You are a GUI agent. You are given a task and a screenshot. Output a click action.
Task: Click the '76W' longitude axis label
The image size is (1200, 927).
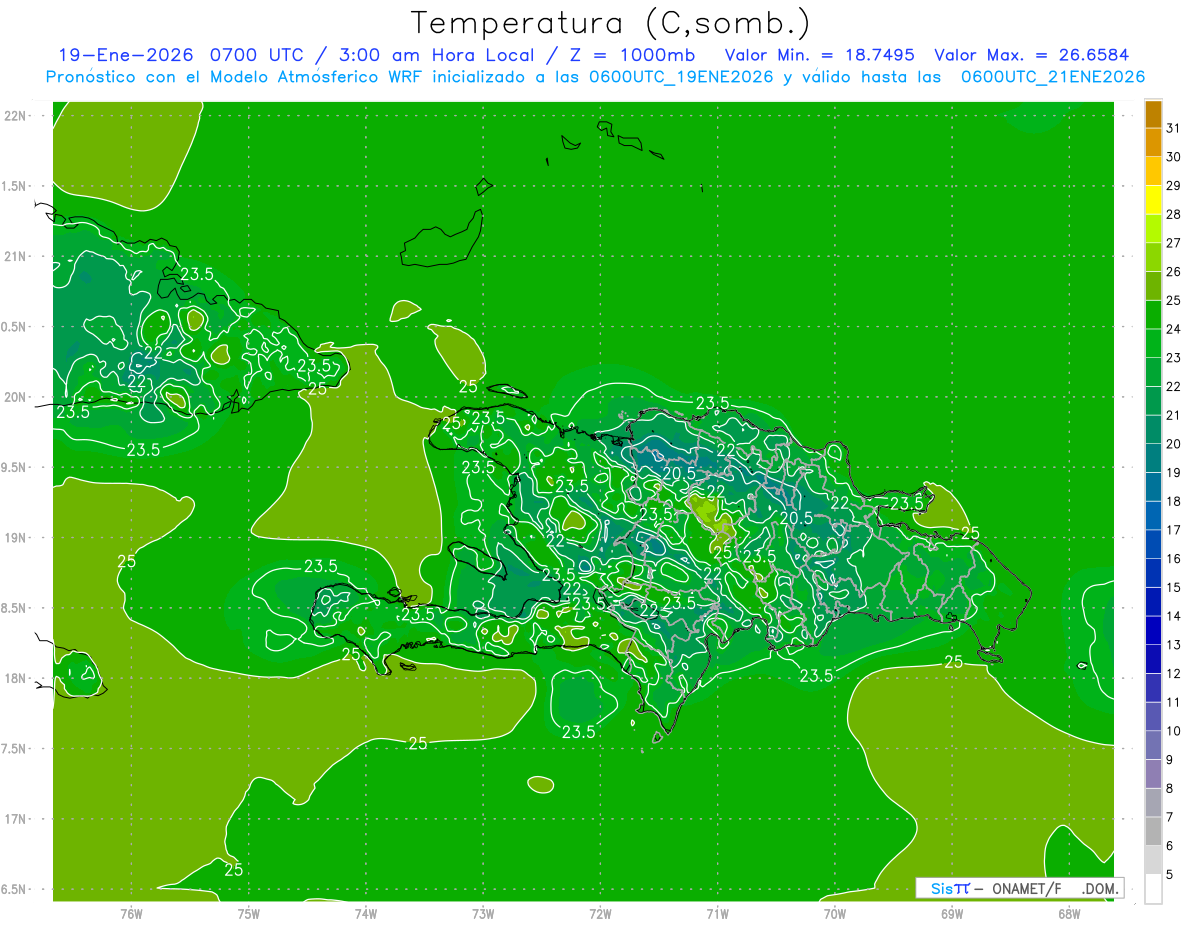click(131, 913)
